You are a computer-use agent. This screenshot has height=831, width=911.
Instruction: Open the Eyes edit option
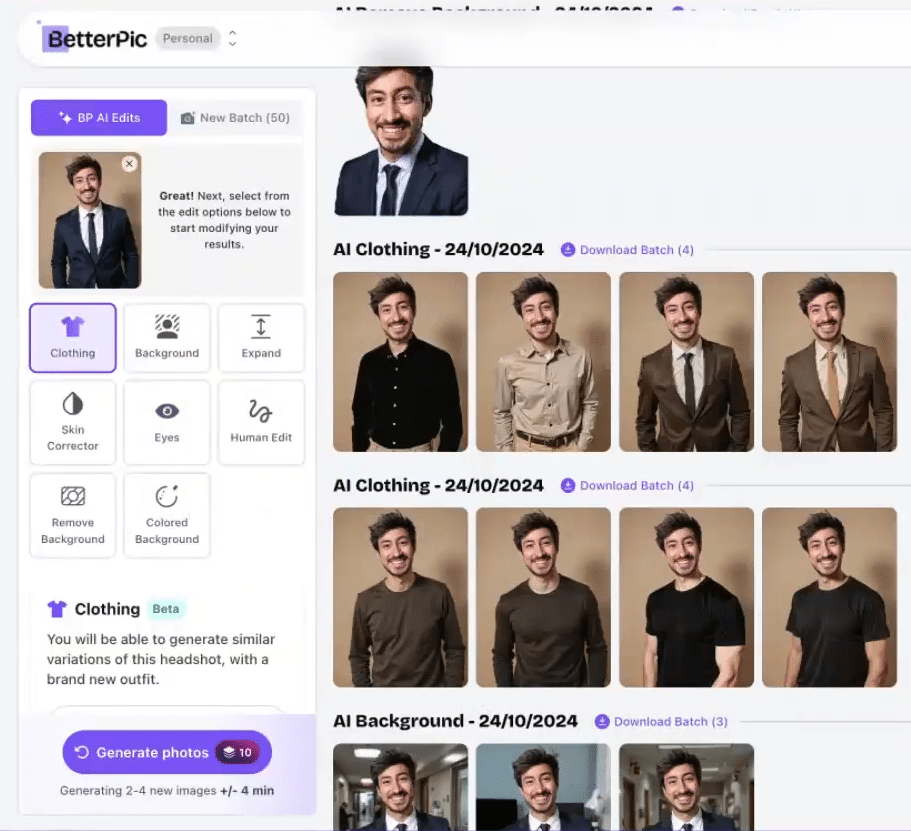(x=167, y=422)
